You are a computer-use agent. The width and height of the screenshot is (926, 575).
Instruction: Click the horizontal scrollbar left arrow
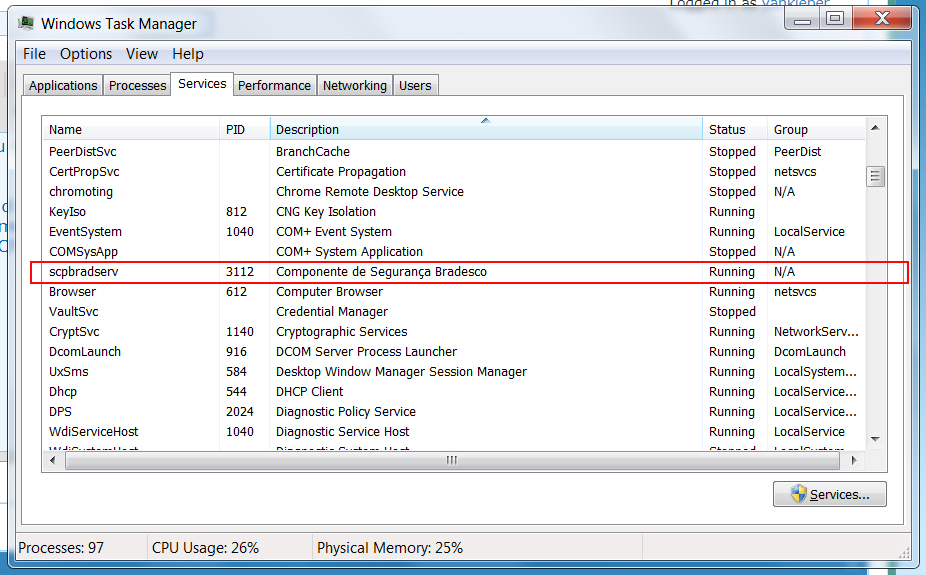[x=53, y=460]
